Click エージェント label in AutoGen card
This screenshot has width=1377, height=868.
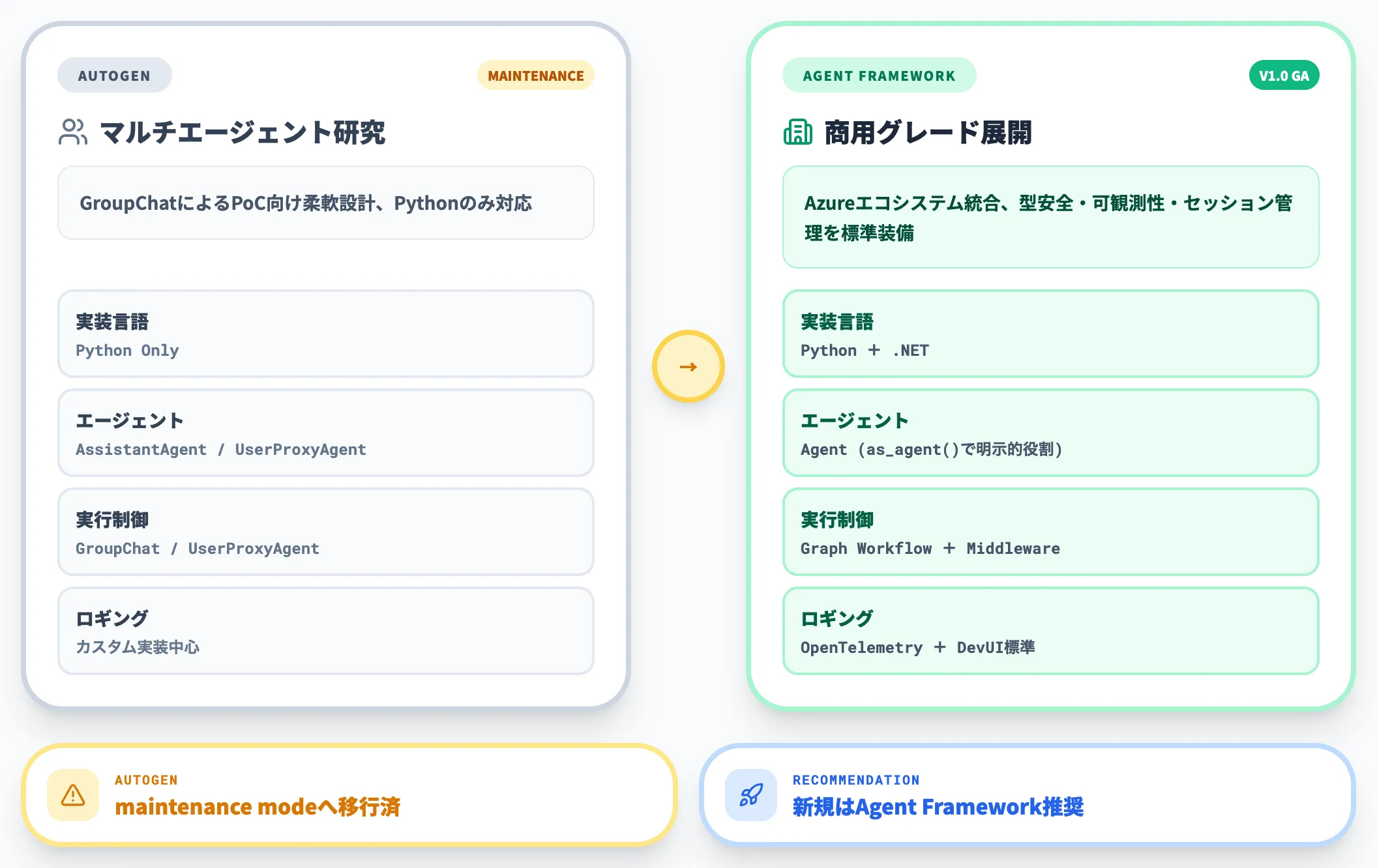pyautogui.click(x=130, y=421)
